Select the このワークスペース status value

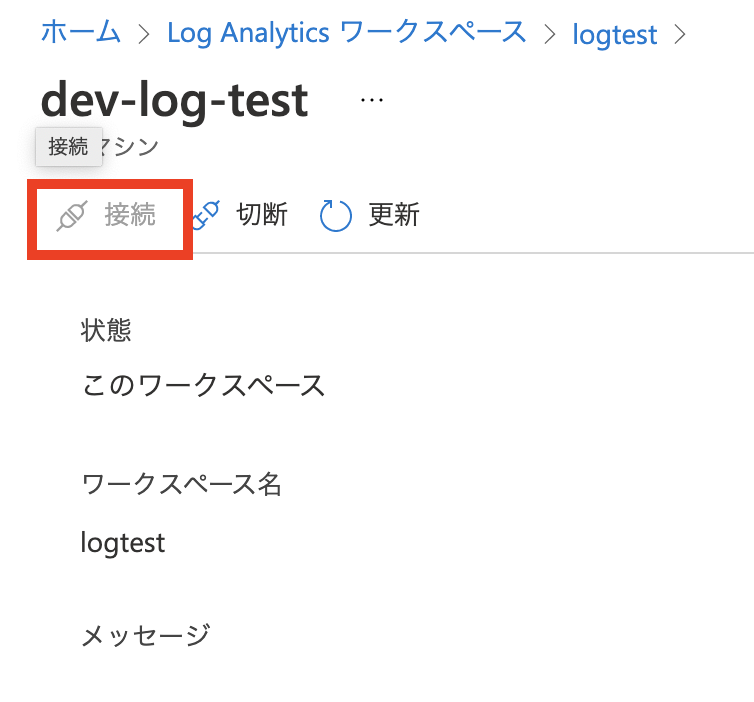pos(203,386)
